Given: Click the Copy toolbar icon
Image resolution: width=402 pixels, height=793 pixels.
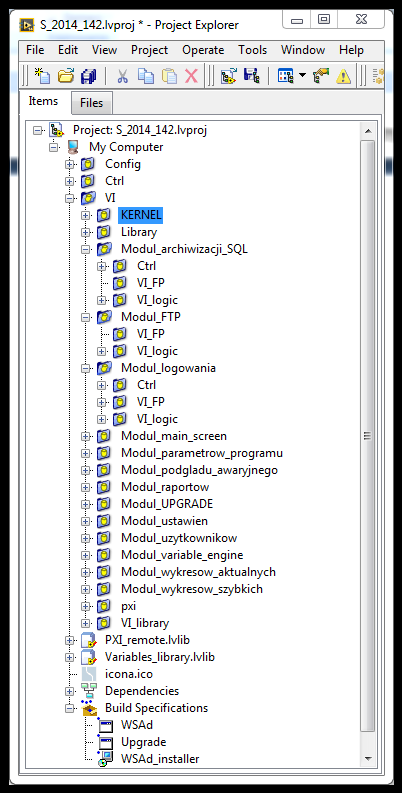Looking at the screenshot, I should (x=146, y=76).
